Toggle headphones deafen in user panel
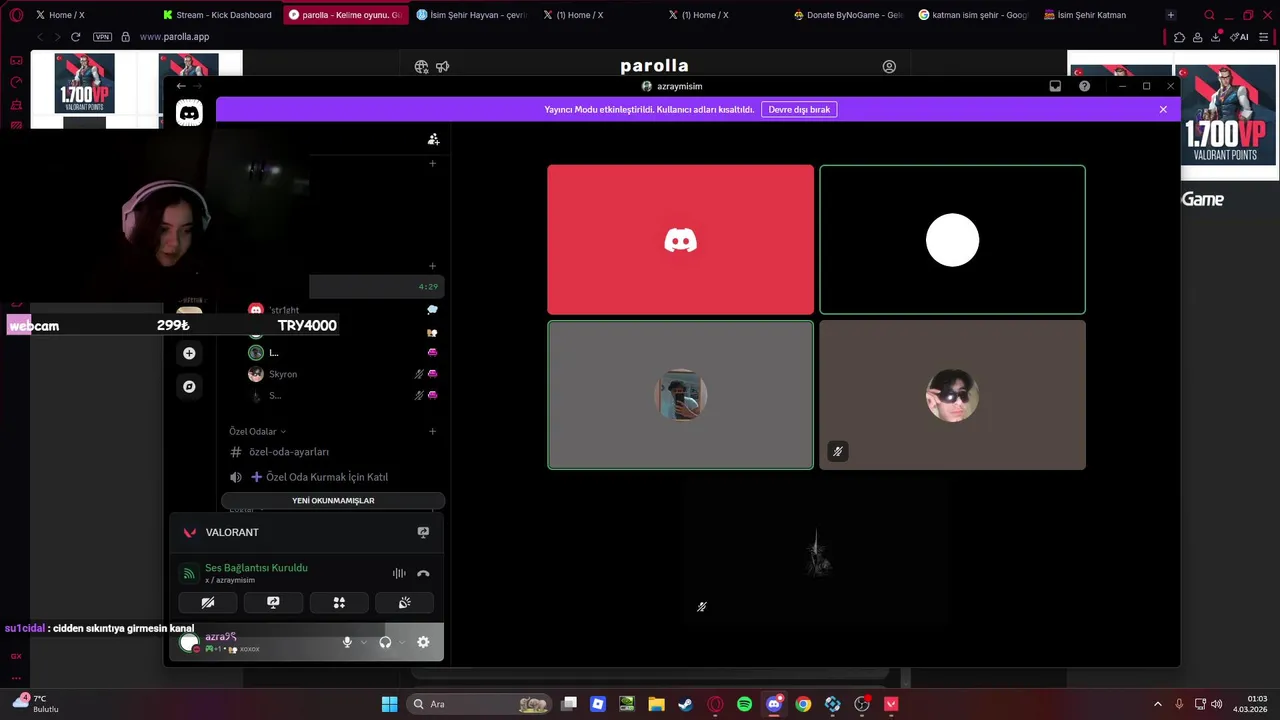Screen dimensions: 1280x720 [385, 642]
